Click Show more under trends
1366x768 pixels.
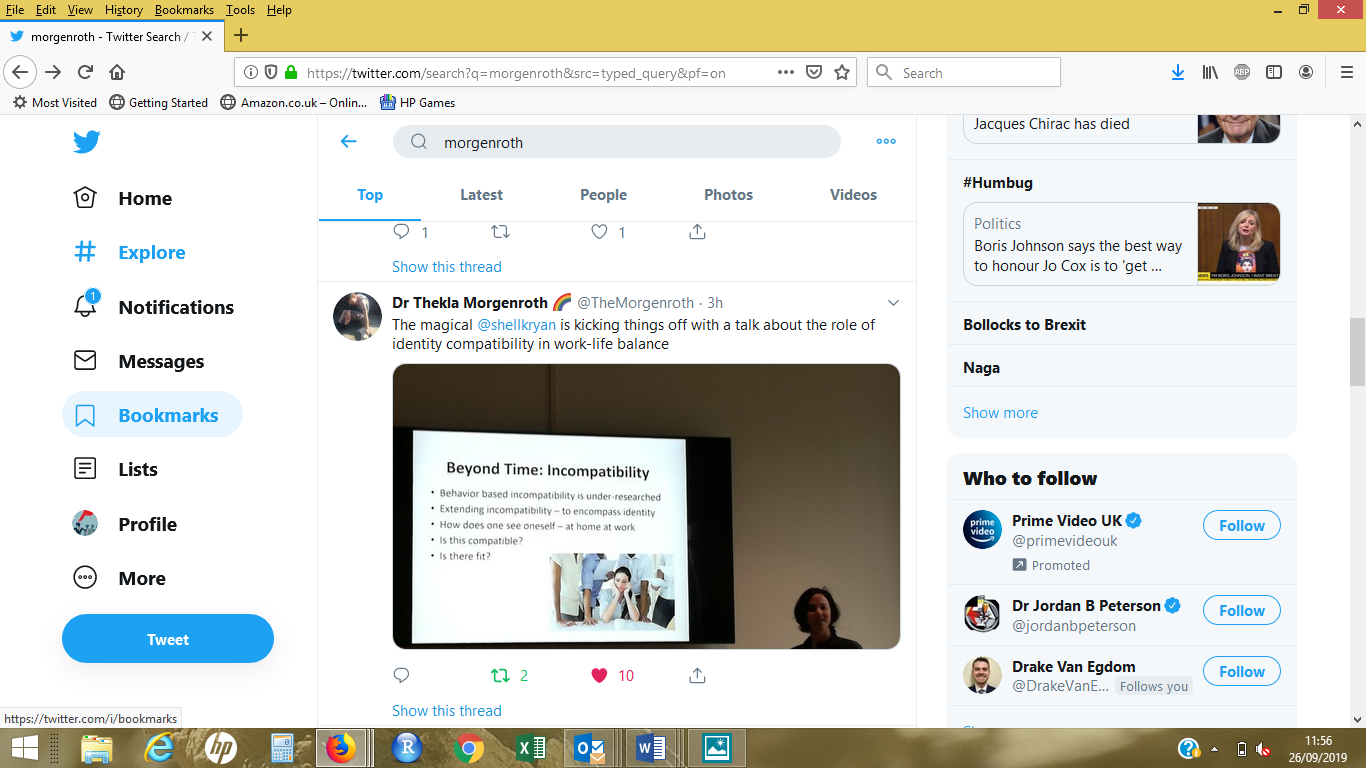point(1000,412)
